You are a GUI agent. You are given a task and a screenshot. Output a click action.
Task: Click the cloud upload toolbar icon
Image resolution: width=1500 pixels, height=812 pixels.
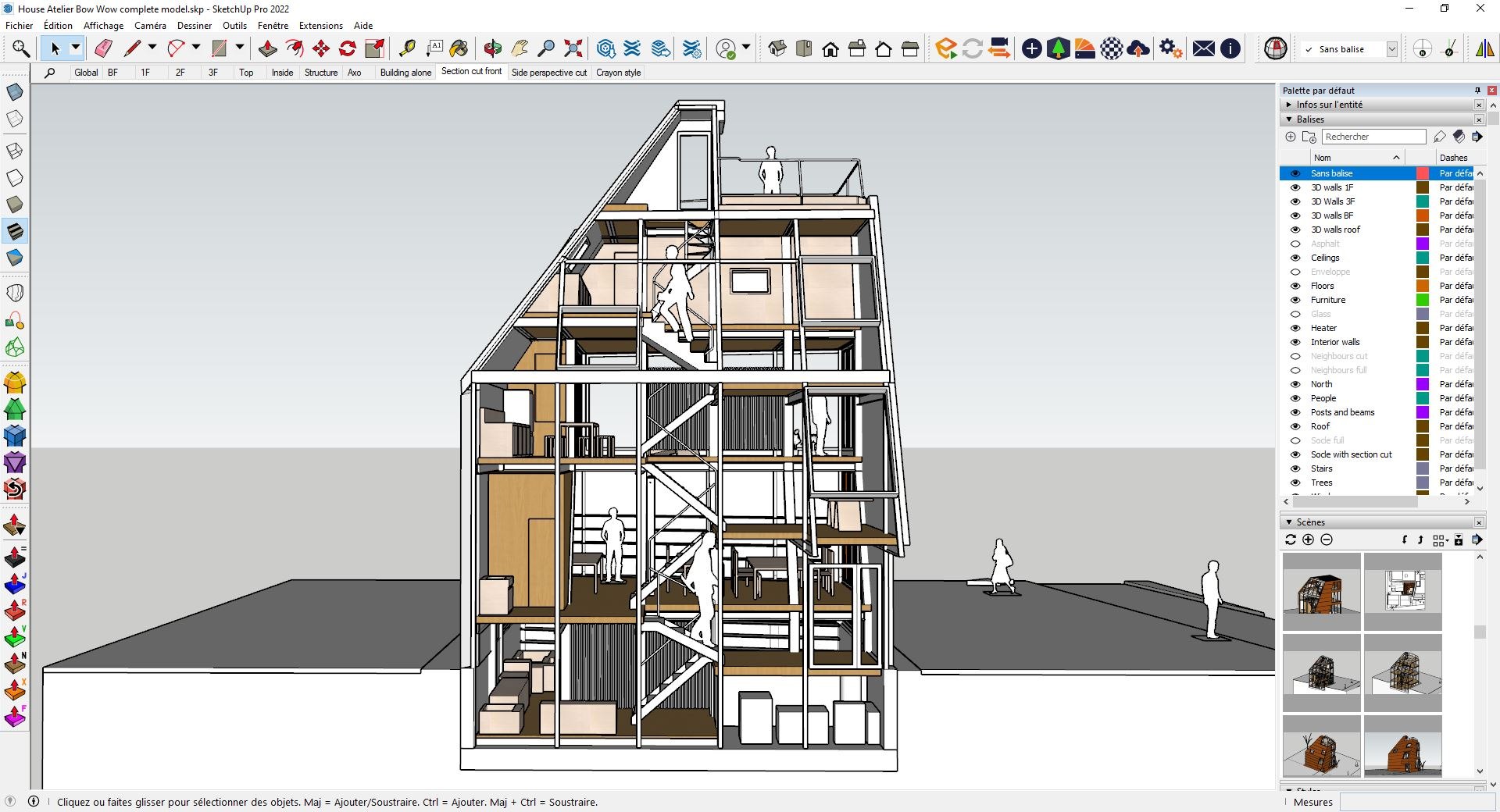(1138, 48)
